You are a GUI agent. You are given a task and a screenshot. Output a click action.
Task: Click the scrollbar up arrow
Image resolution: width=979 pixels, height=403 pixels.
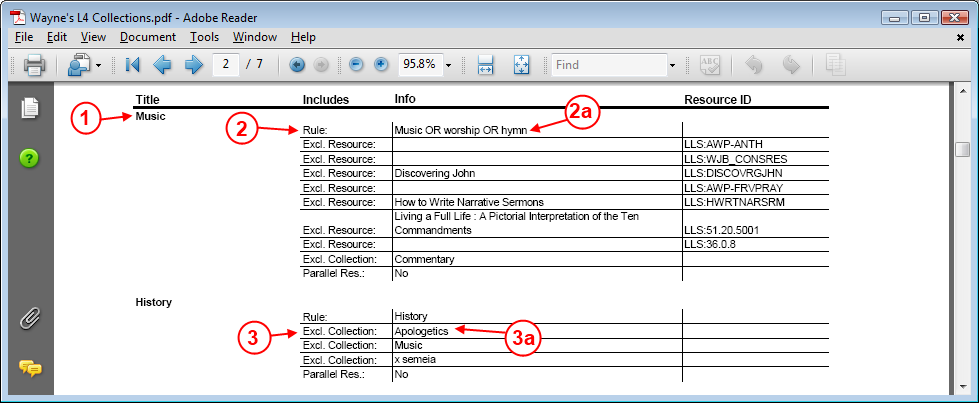pos(963,90)
